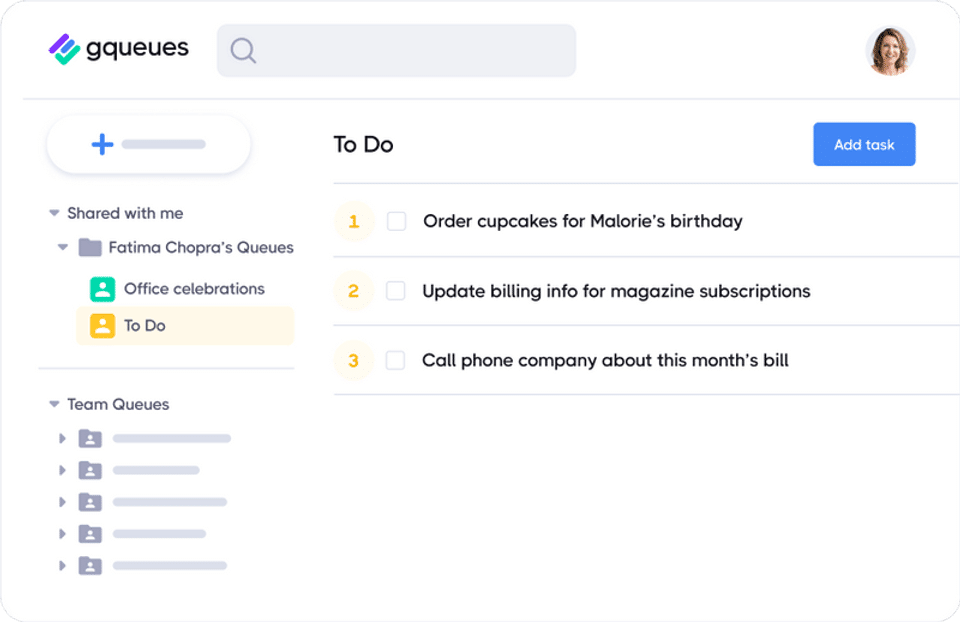This screenshot has height=622, width=960.
Task: Click the yellow number 1 task badge
Action: (353, 221)
